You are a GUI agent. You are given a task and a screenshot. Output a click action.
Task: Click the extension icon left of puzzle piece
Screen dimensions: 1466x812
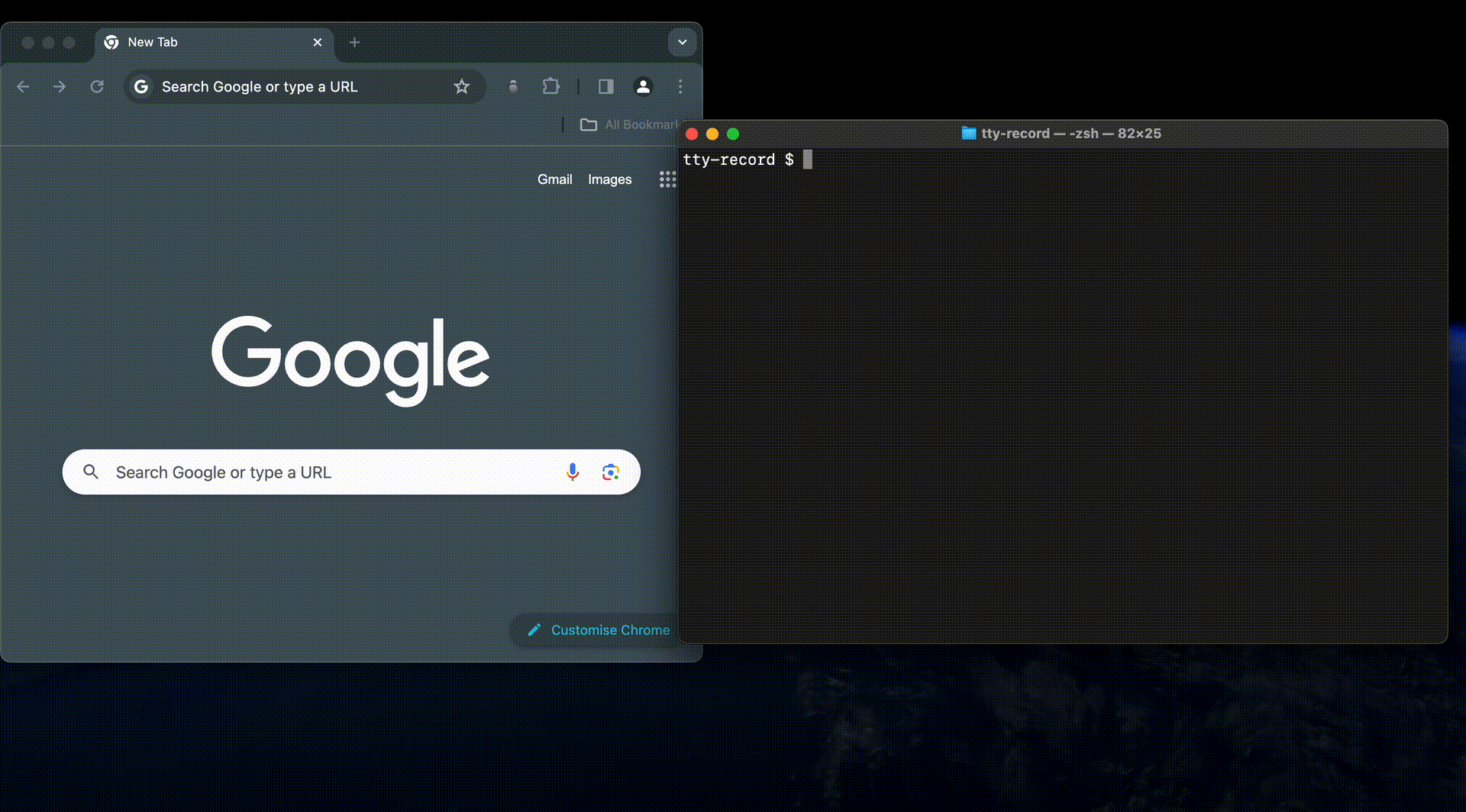[x=513, y=87]
